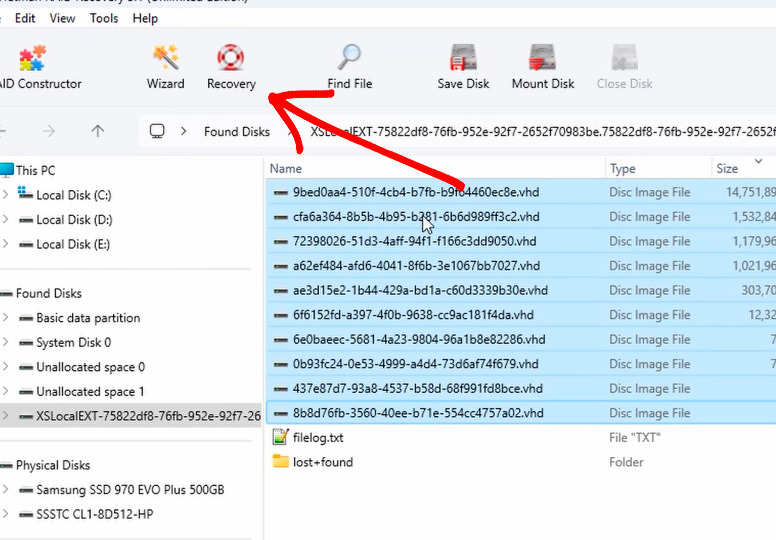Select the a62ef484-afd6-4041 vhd file

pos(416,266)
